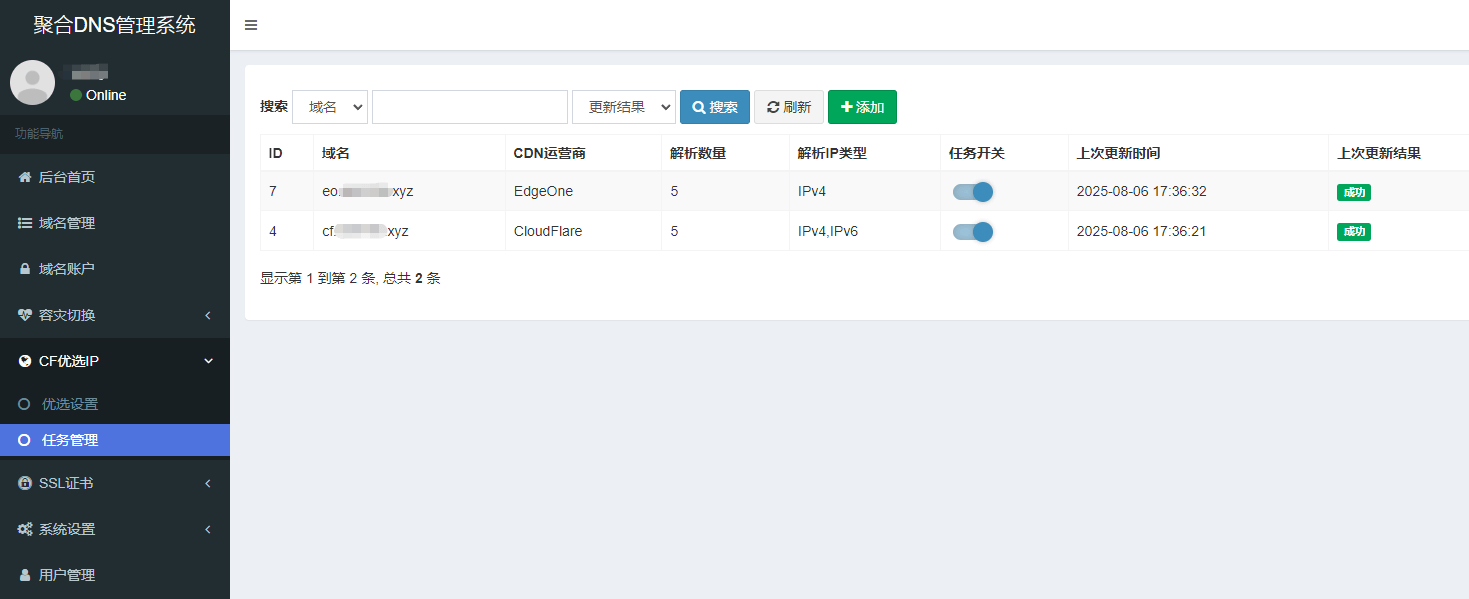Open the 更新结果 filter dropdown
1469x599 pixels.
(x=623, y=107)
